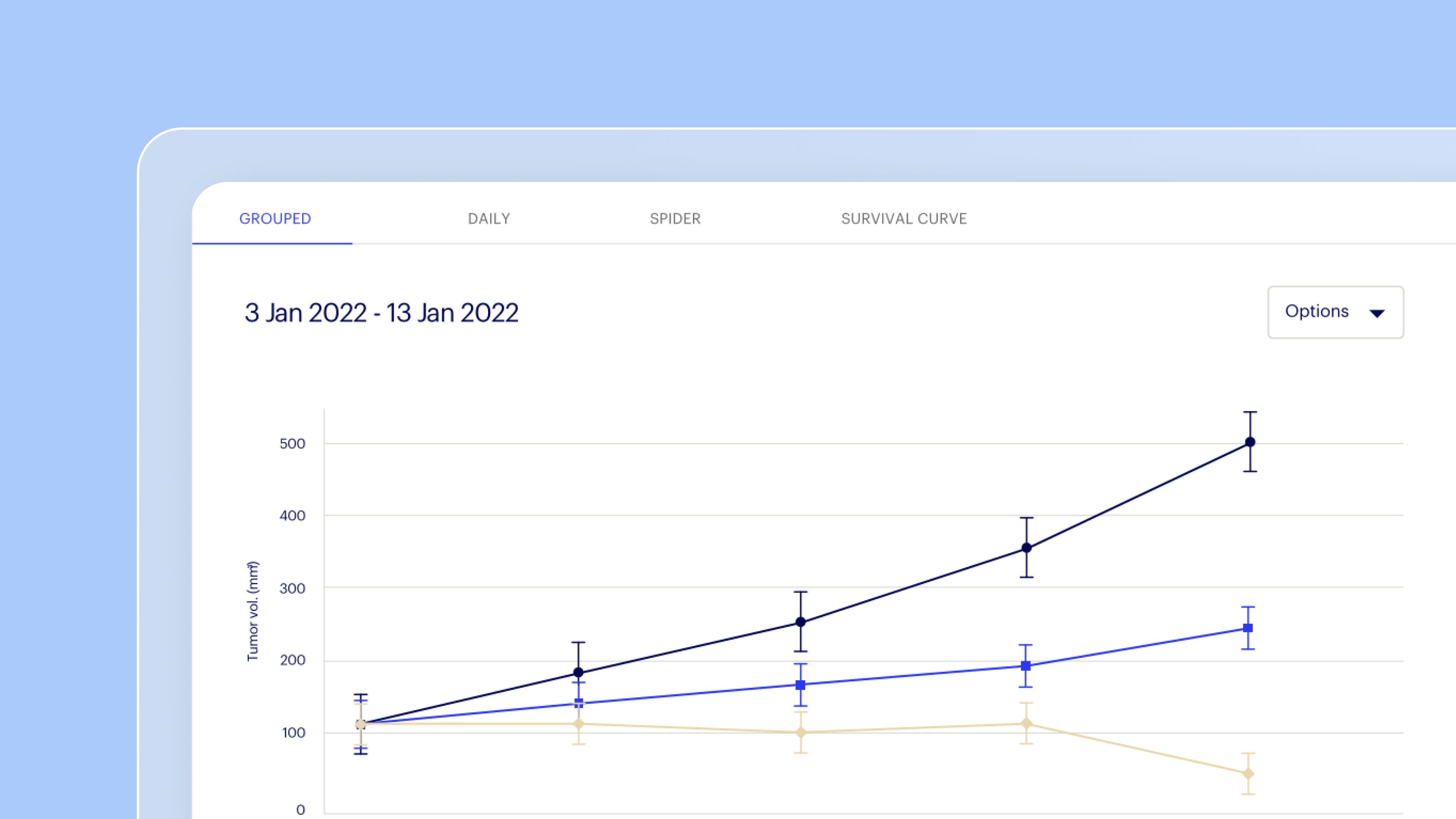Open the Options dropdown
The height and width of the screenshot is (819, 1456).
(x=1335, y=312)
